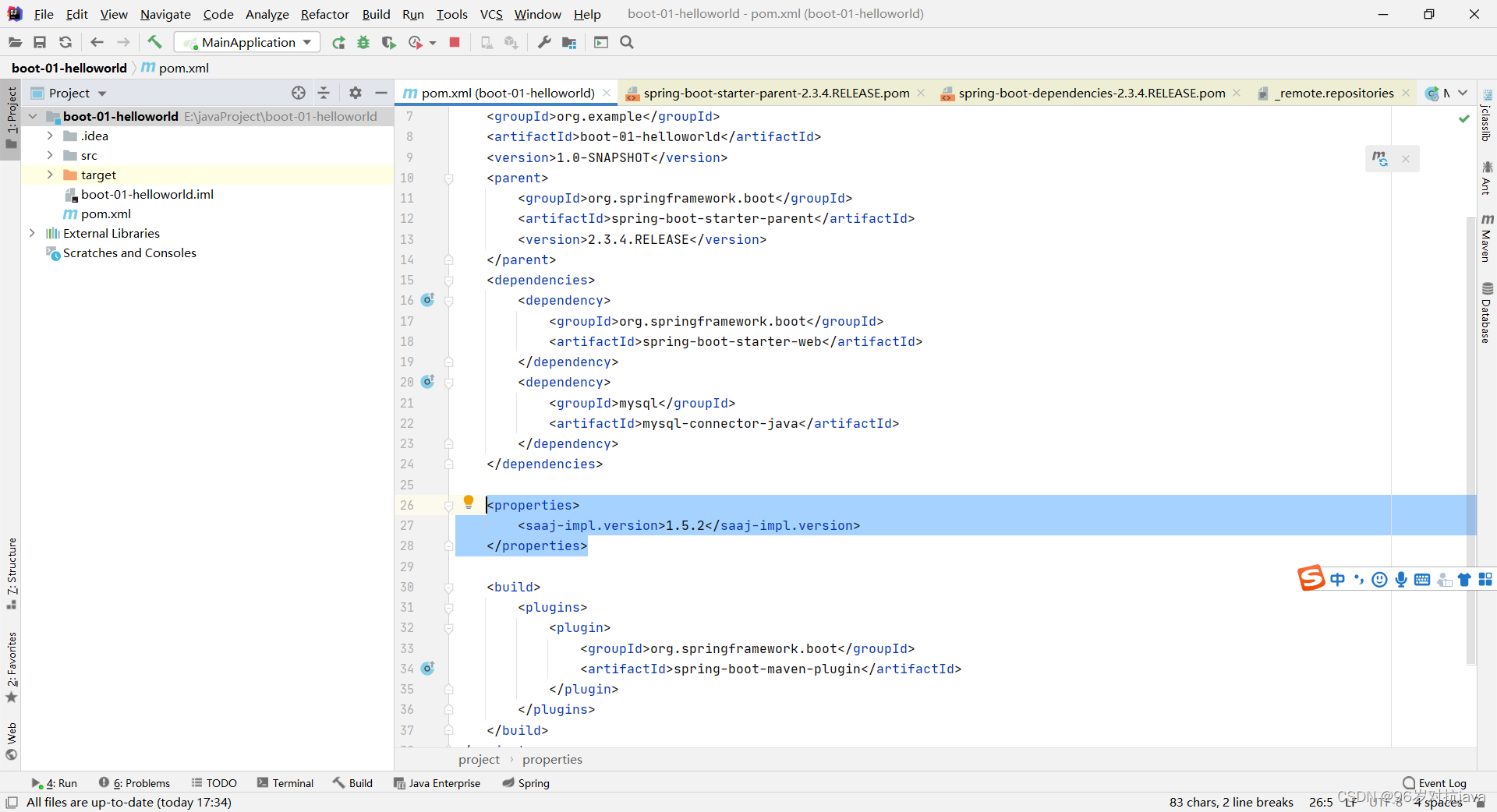This screenshot has height=812, width=1497.
Task: Open Search Everywhere magnifier icon
Action: click(x=627, y=42)
